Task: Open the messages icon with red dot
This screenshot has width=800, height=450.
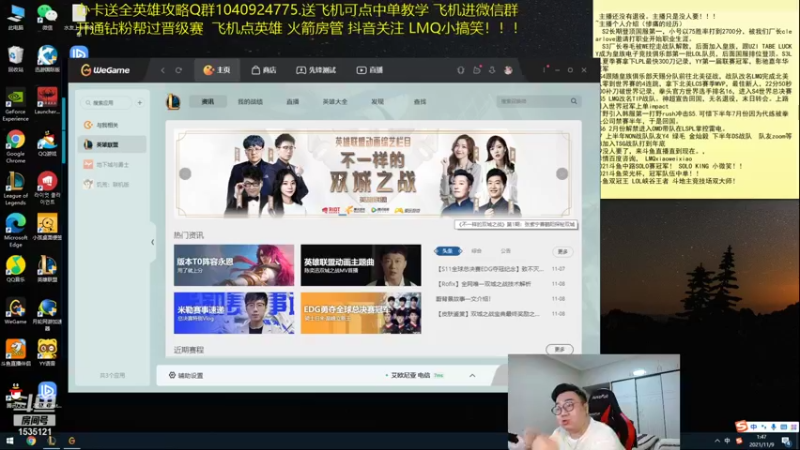Action: pos(477,70)
